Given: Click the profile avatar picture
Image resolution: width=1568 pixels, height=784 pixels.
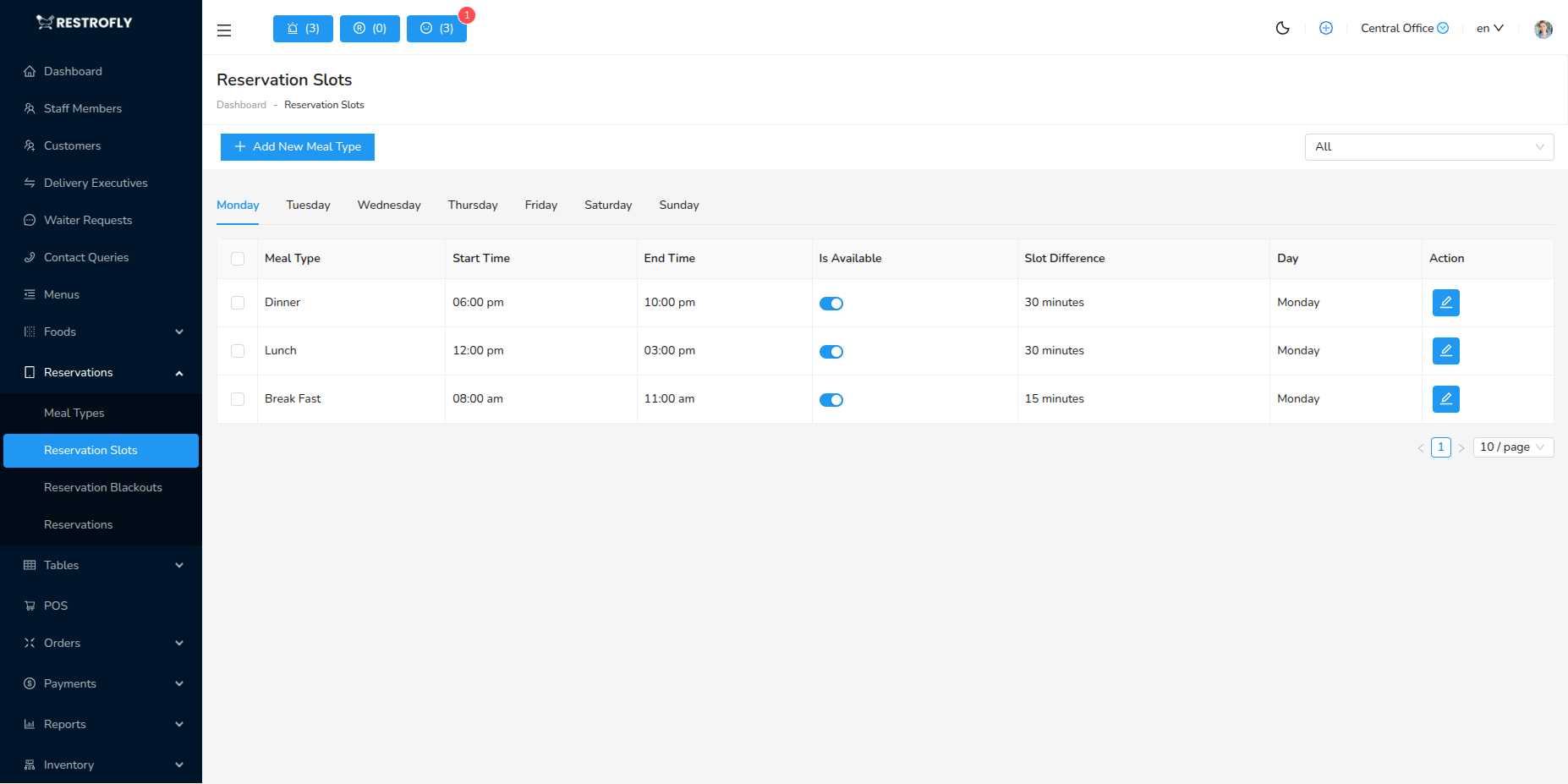Looking at the screenshot, I should click(x=1543, y=28).
